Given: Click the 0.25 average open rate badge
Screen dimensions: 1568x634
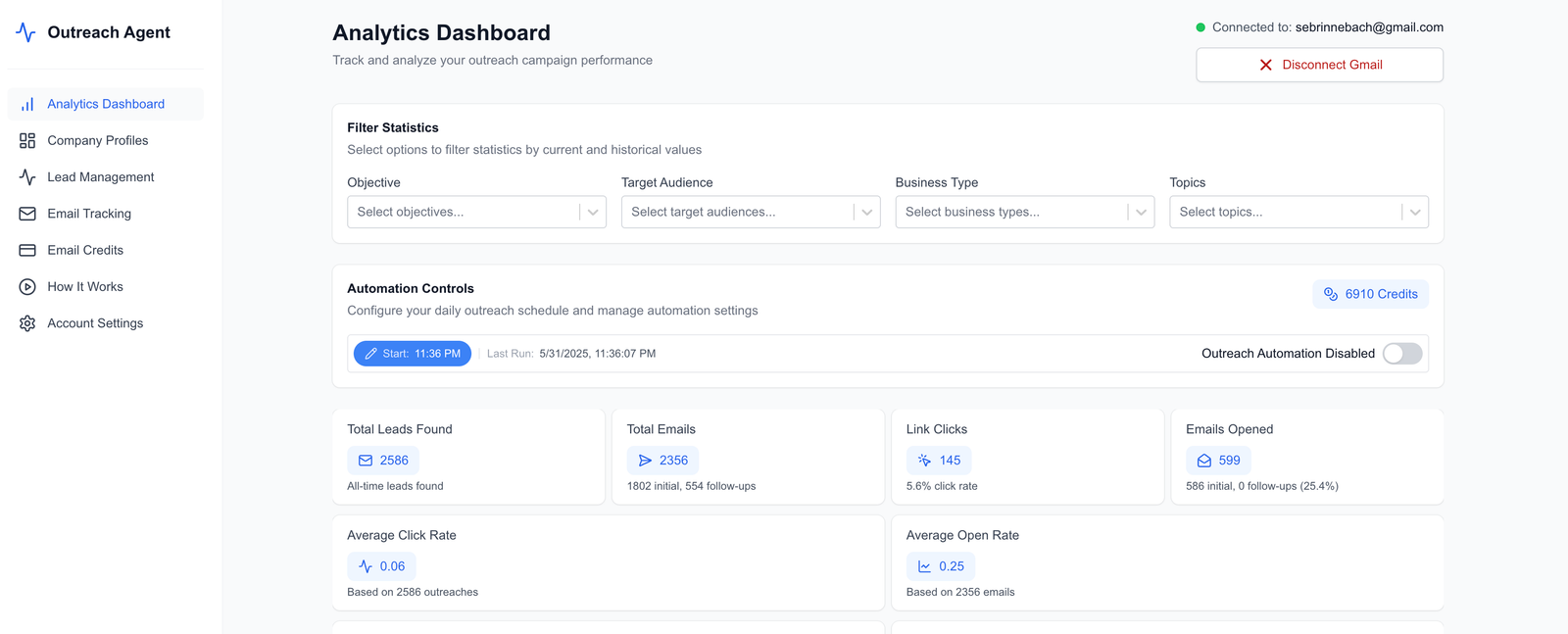Looking at the screenshot, I should (941, 566).
